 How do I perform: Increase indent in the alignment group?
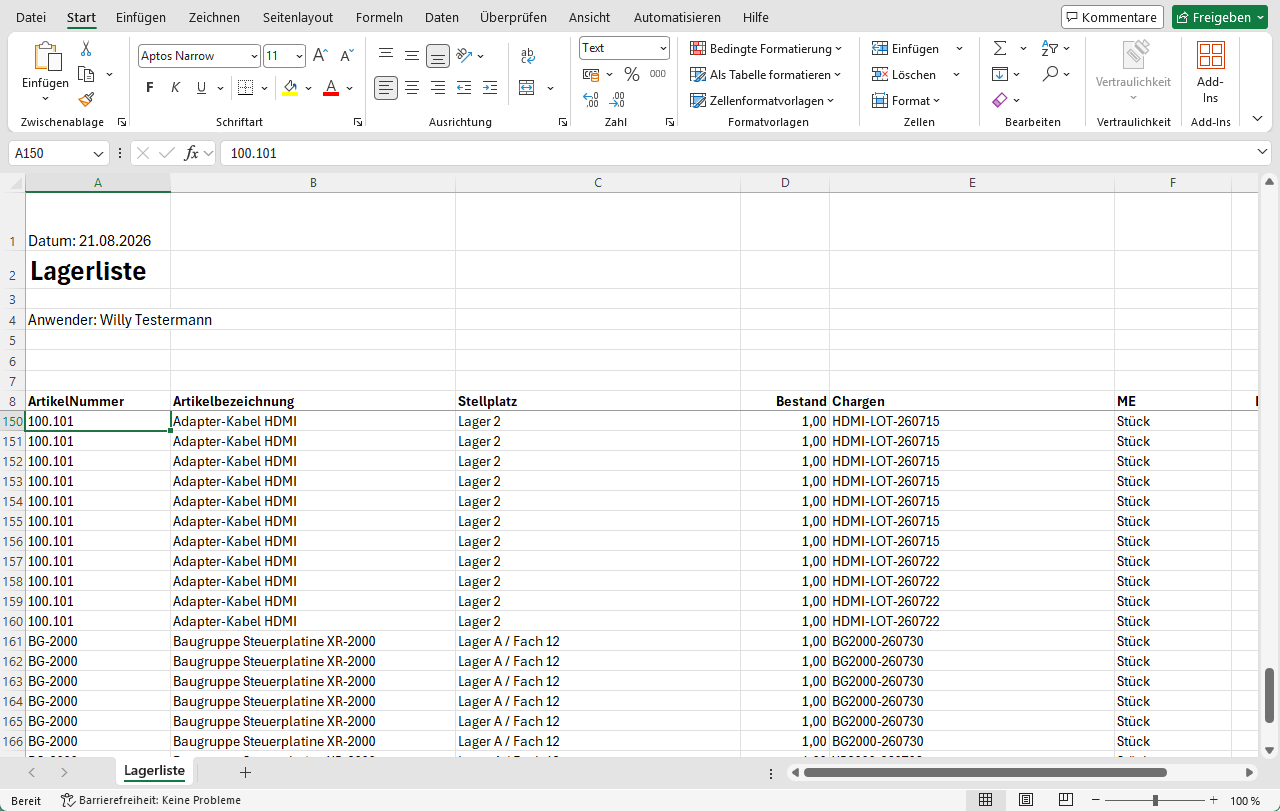[x=489, y=88]
